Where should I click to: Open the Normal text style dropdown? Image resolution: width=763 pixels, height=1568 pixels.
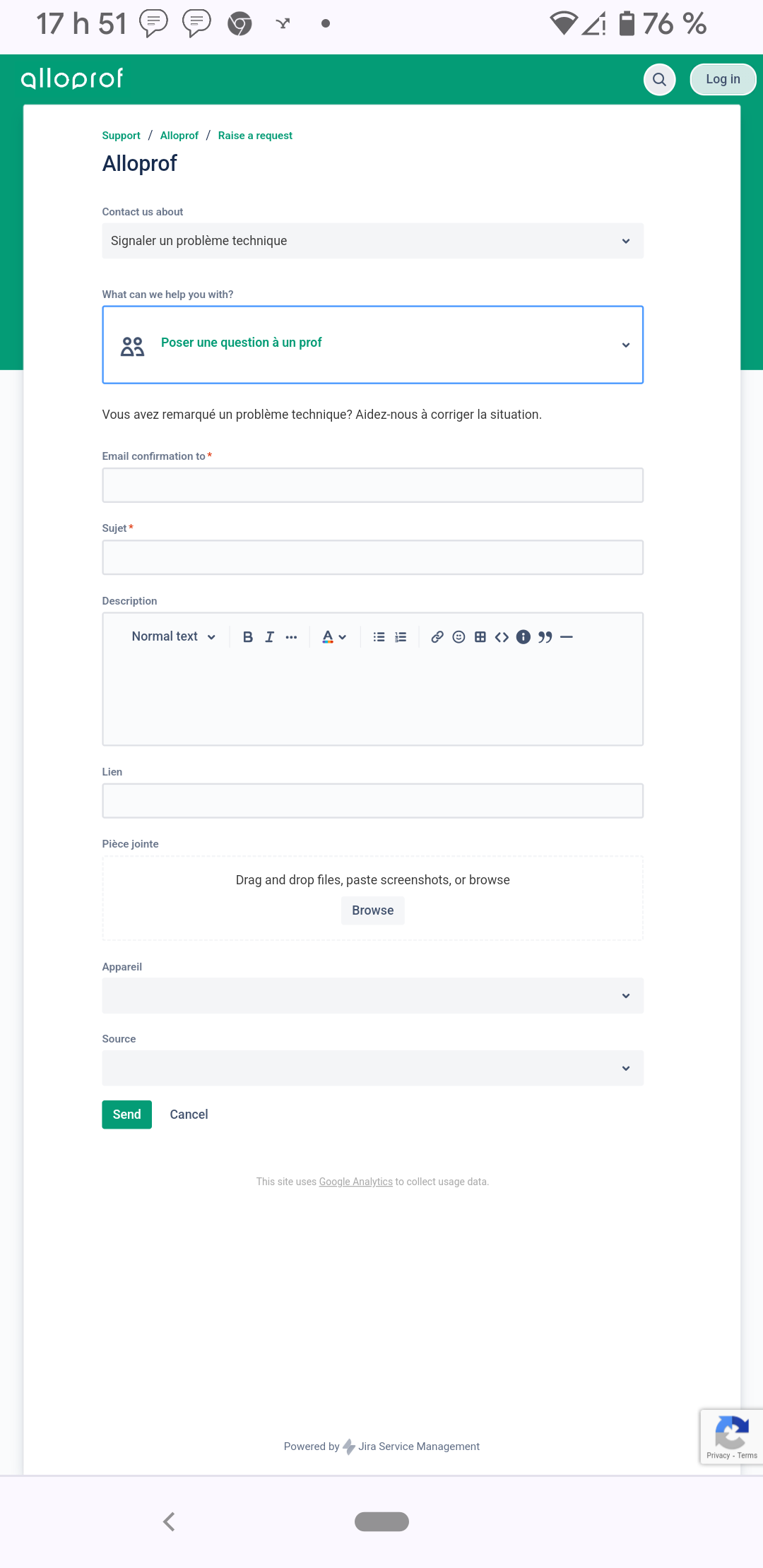click(x=173, y=637)
